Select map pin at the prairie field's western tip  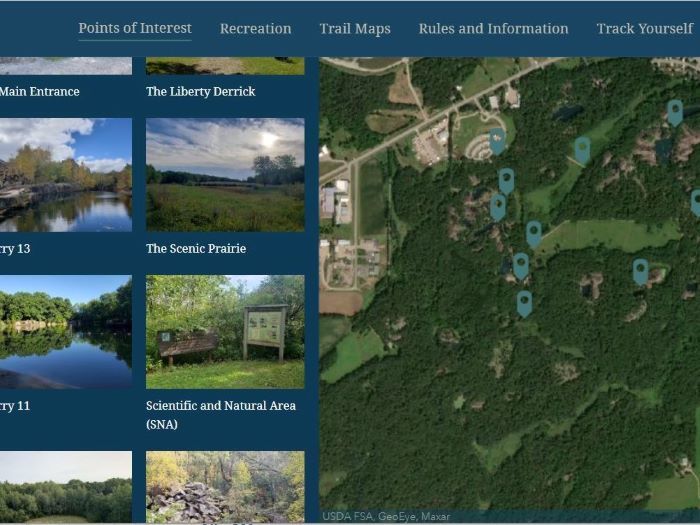pyautogui.click(x=533, y=234)
